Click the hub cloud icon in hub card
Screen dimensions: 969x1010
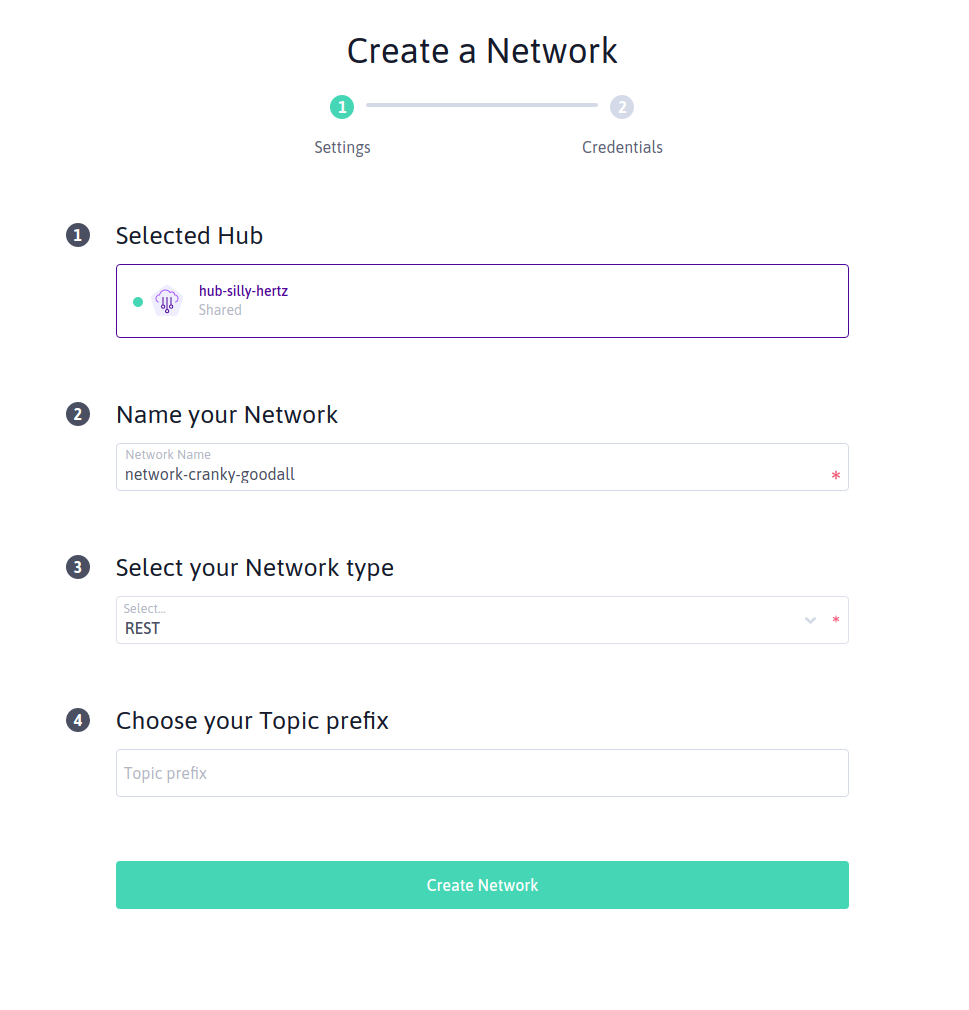167,301
